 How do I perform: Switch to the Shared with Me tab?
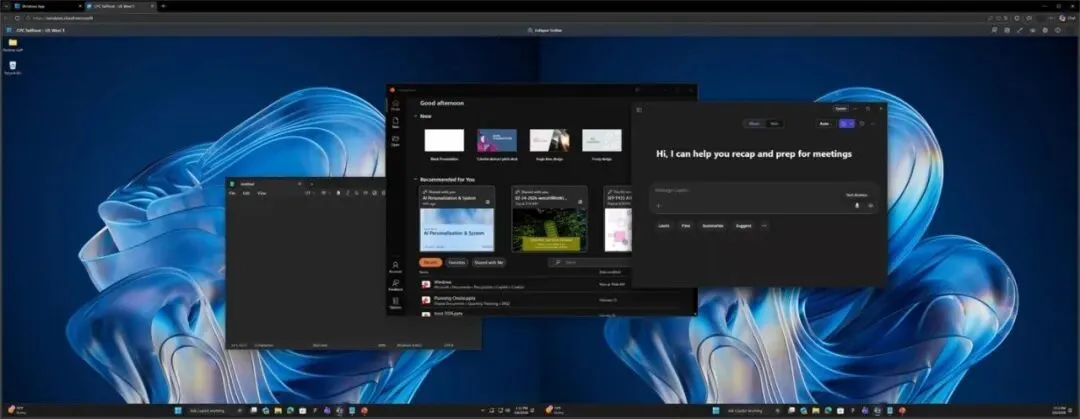489,263
